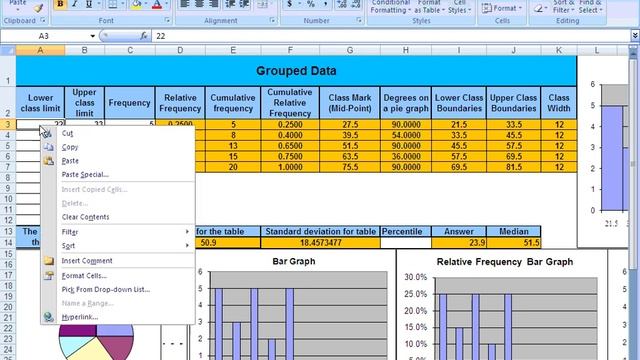Open the Filter submenu
The image size is (640, 360).
(x=118, y=232)
